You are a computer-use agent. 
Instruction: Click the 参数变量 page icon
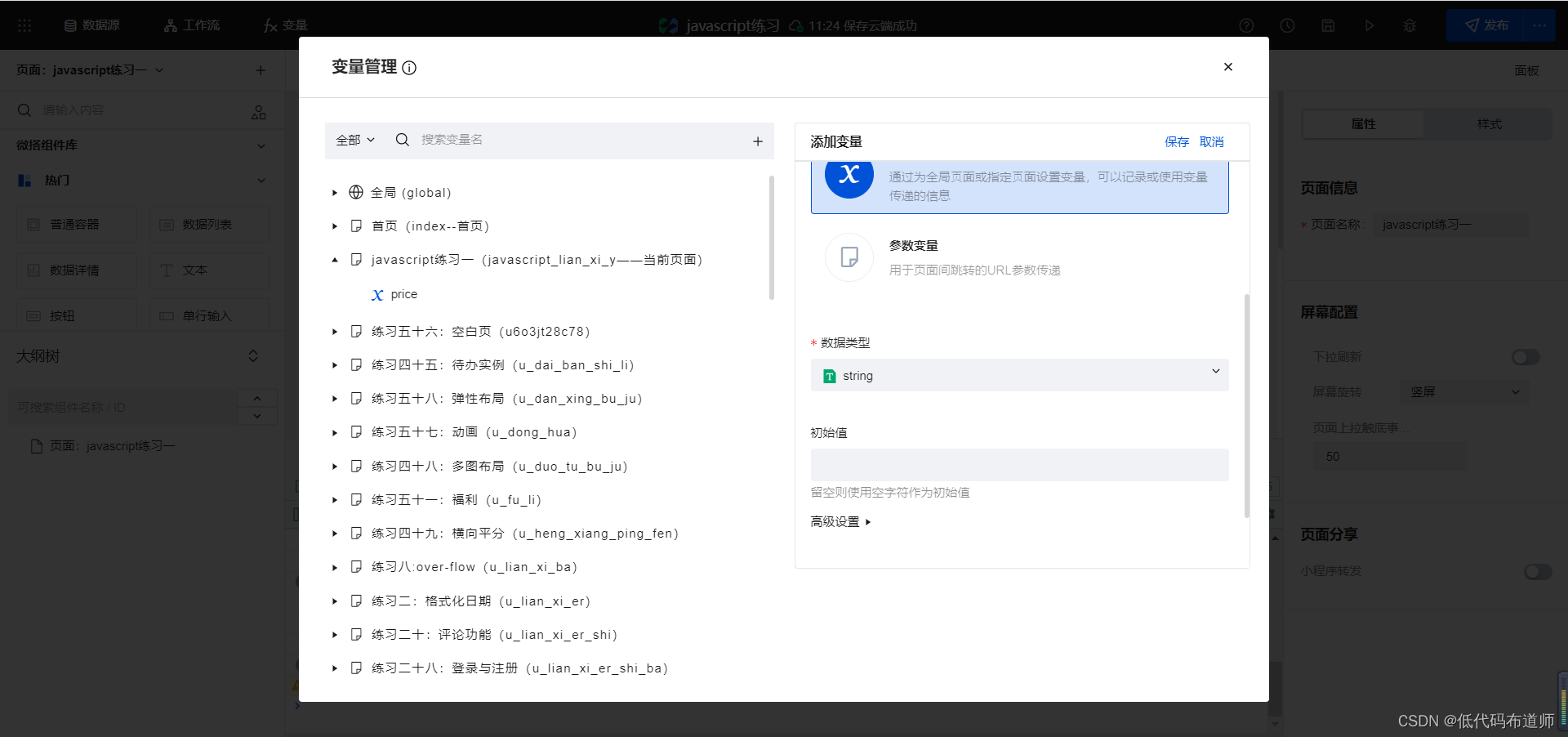[x=849, y=257]
